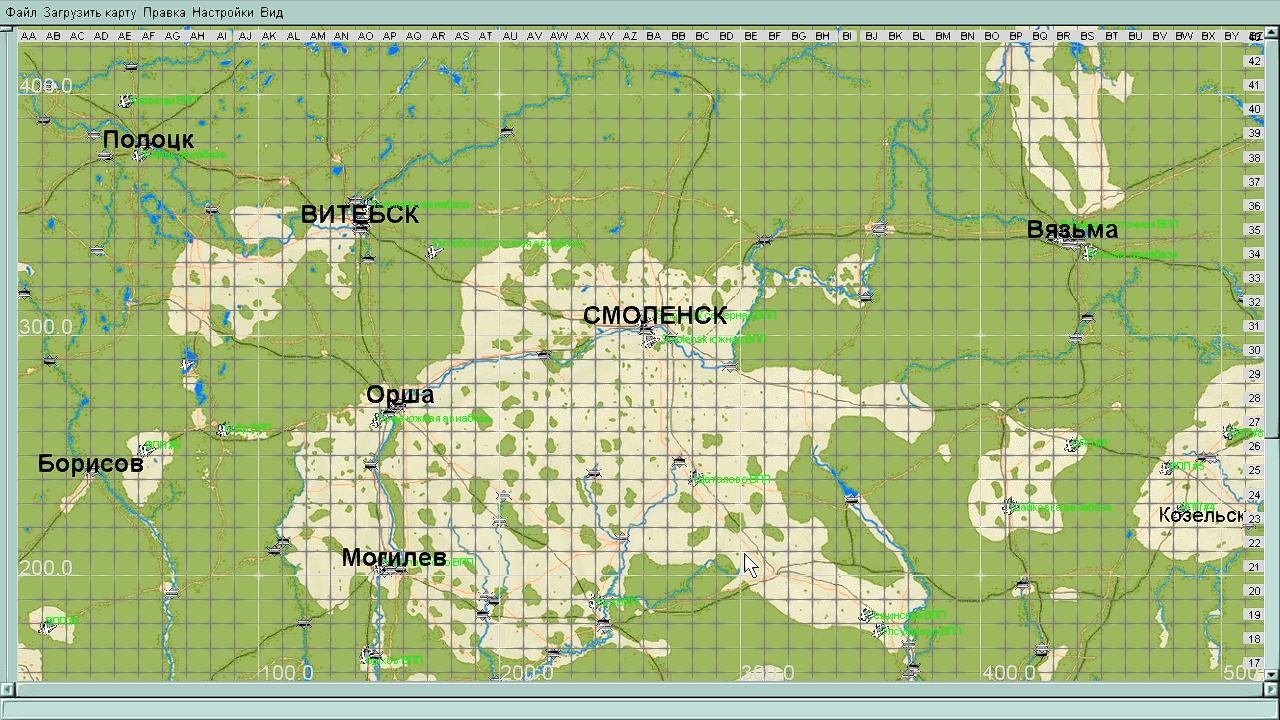Open the Вид menu

(271, 12)
